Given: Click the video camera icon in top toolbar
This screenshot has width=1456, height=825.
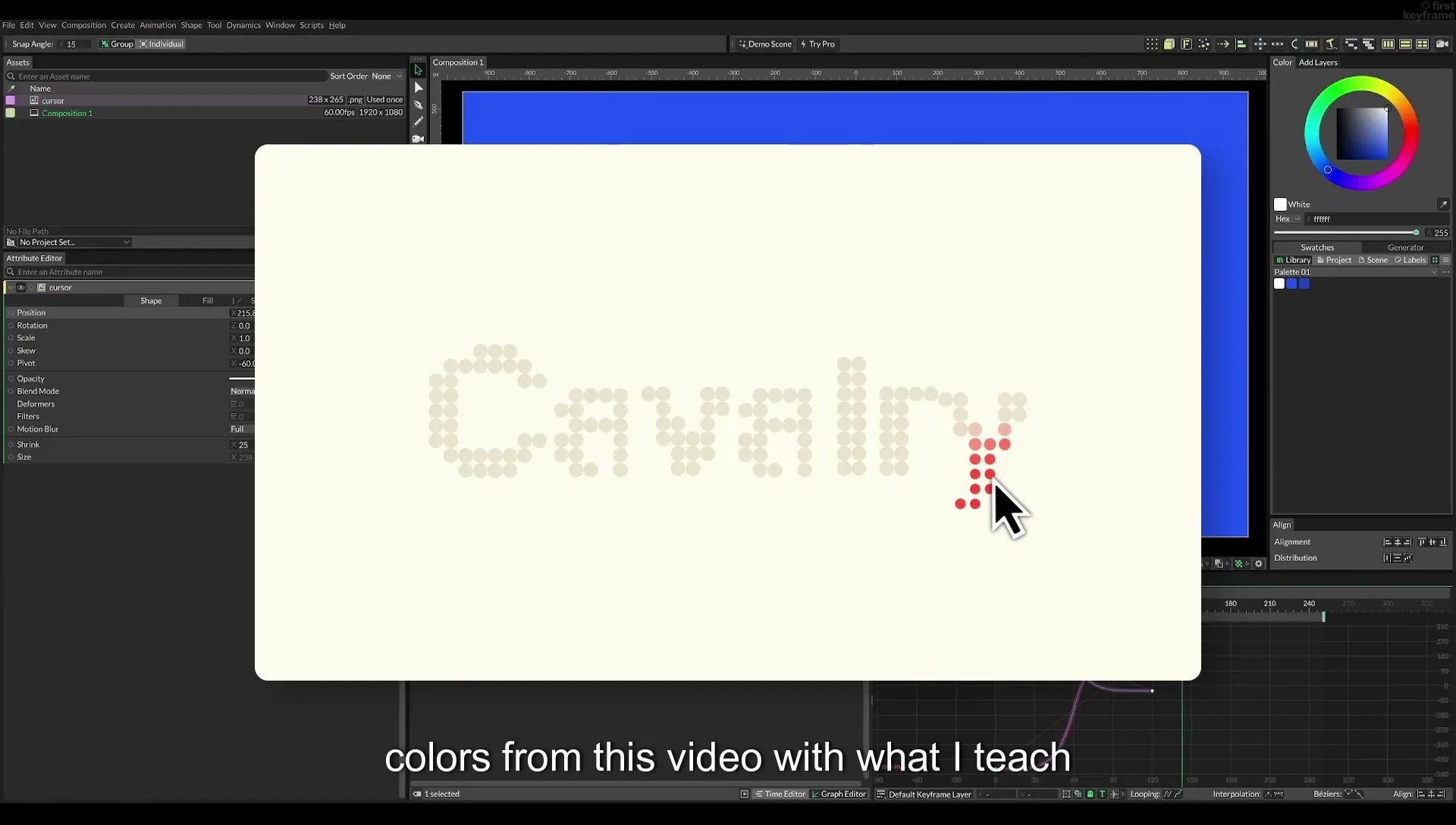Looking at the screenshot, I should coord(1442,44).
